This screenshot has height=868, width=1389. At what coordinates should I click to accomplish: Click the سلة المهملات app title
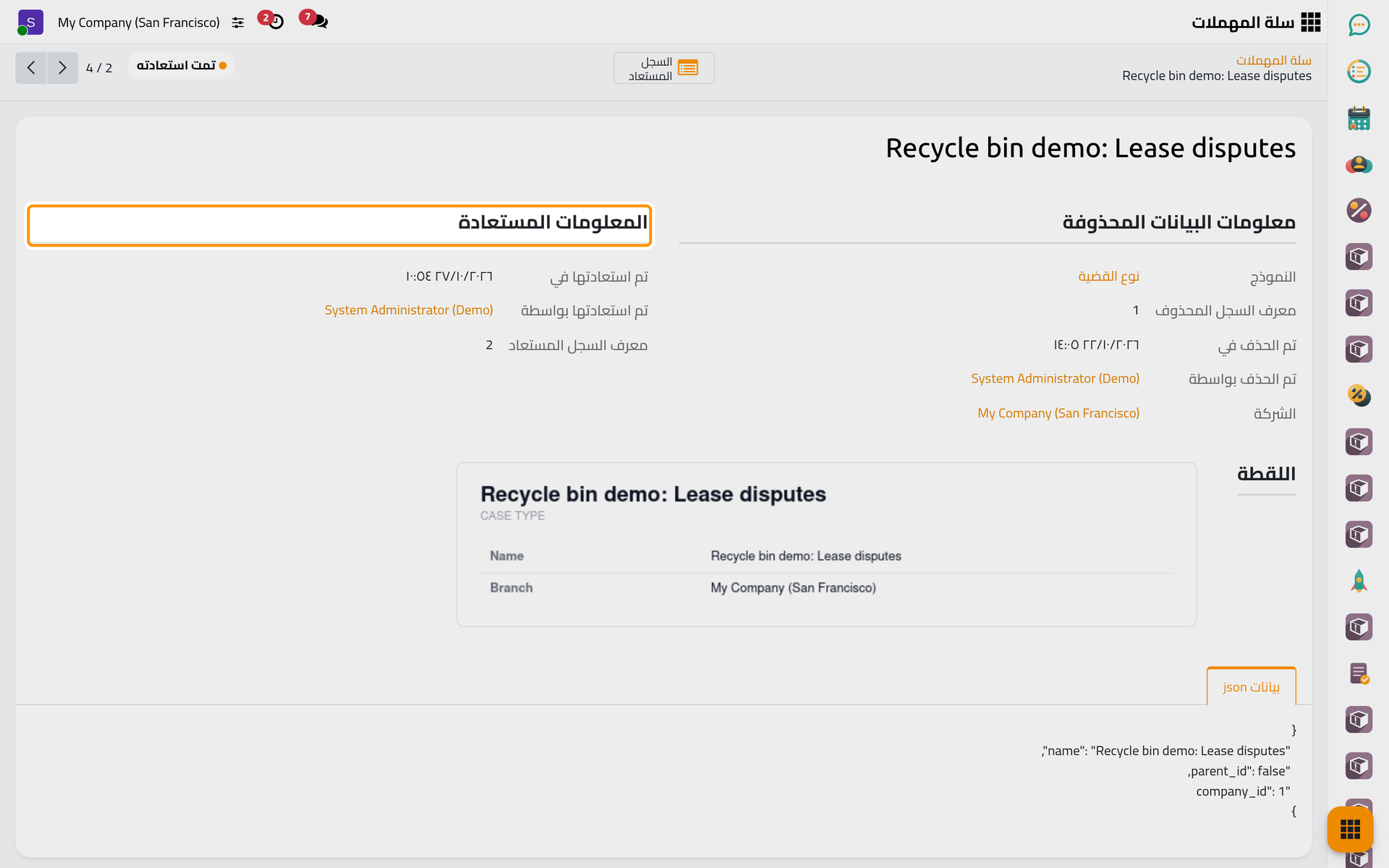pos(1243,22)
